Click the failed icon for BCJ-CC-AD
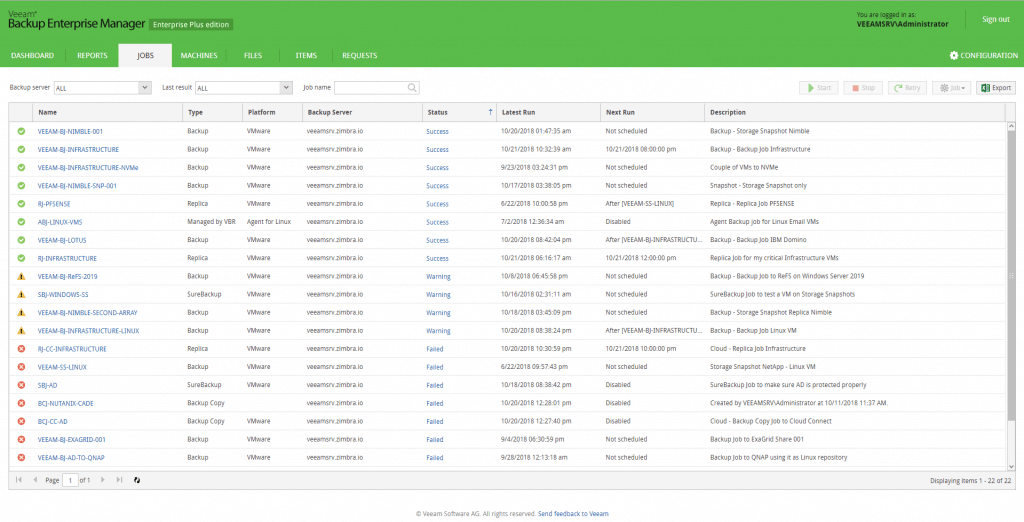The image size is (1024, 522). click(x=21, y=421)
